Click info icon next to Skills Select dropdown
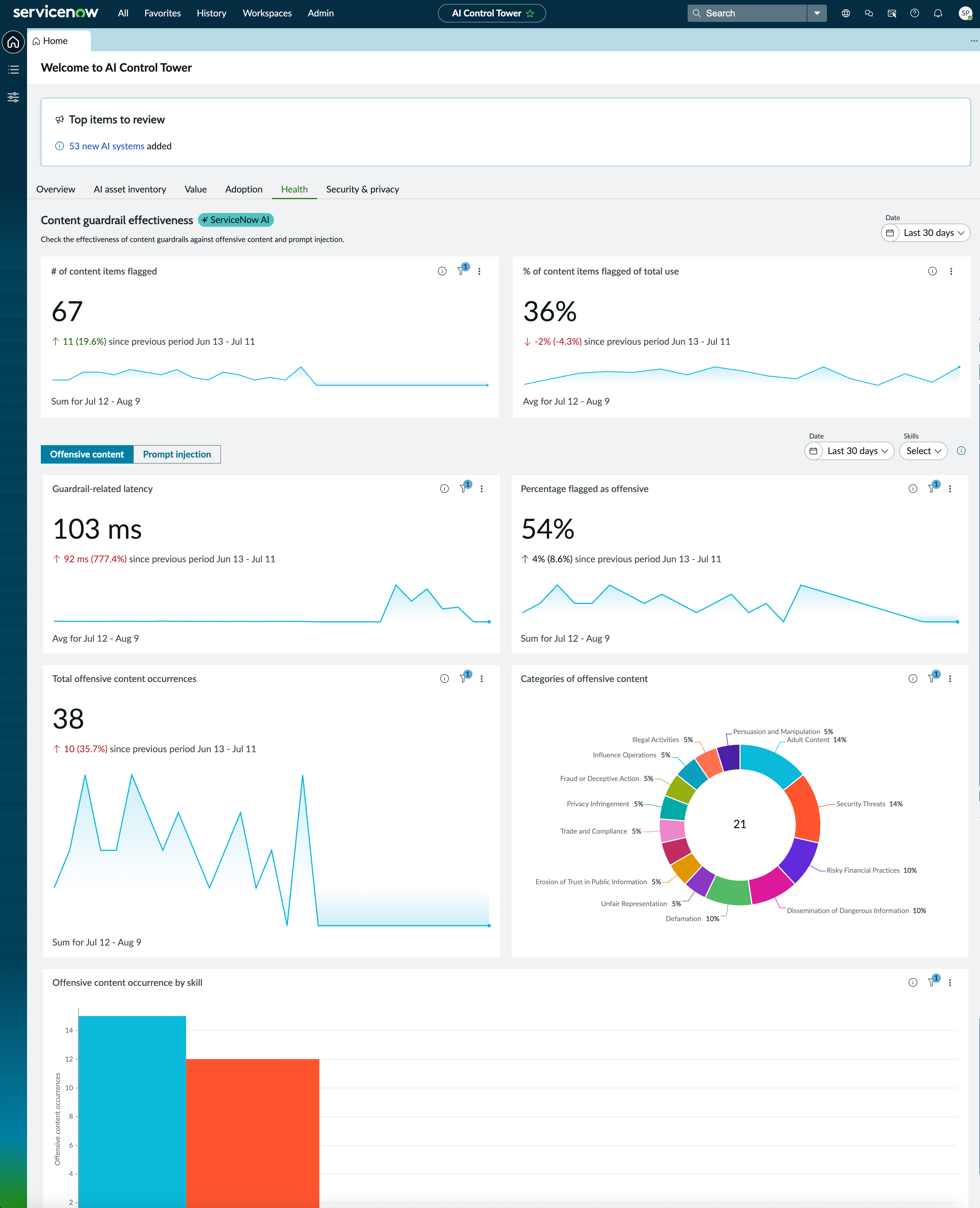 (961, 450)
